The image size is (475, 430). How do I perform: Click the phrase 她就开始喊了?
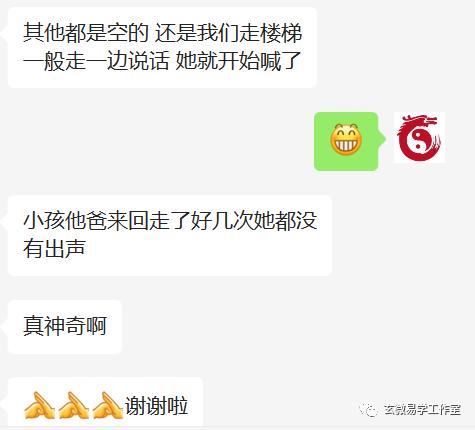click(x=238, y=61)
